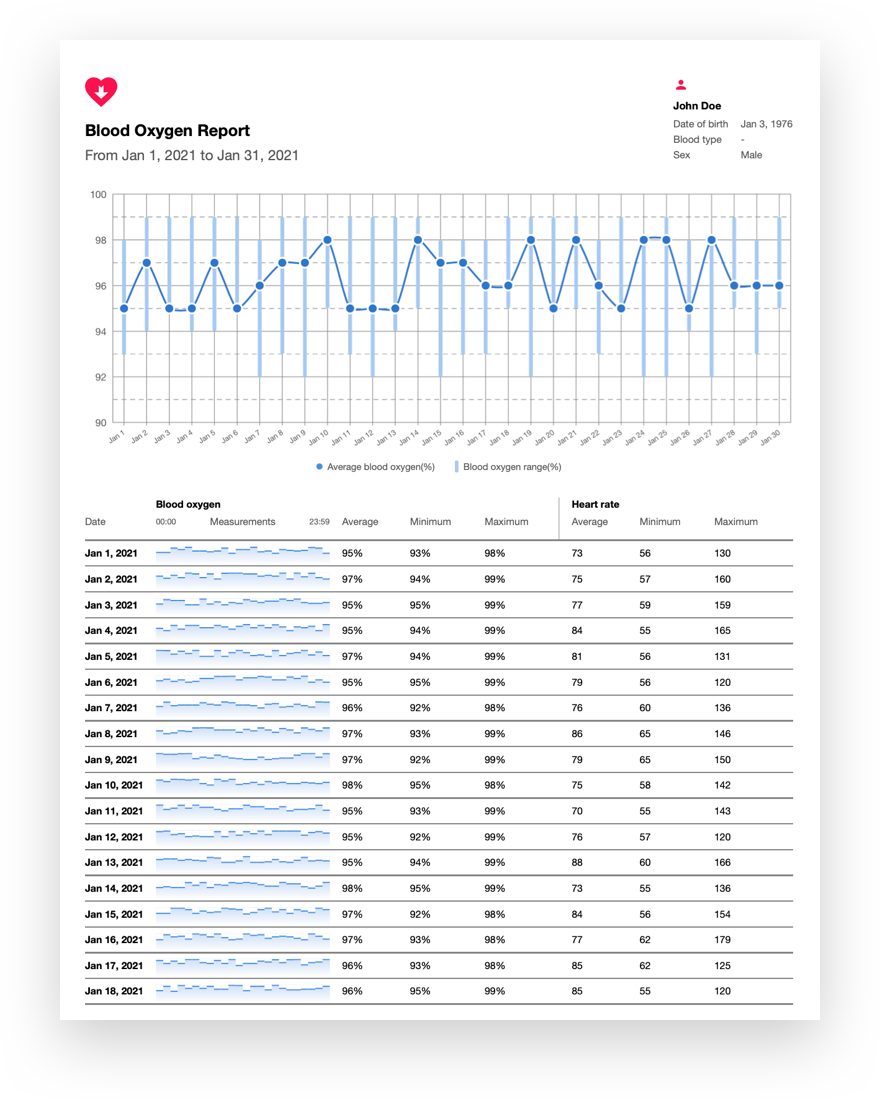Screen dimensions: 880x1100
Task: Select the Jan 1, 2021 row date
Action: point(111,553)
